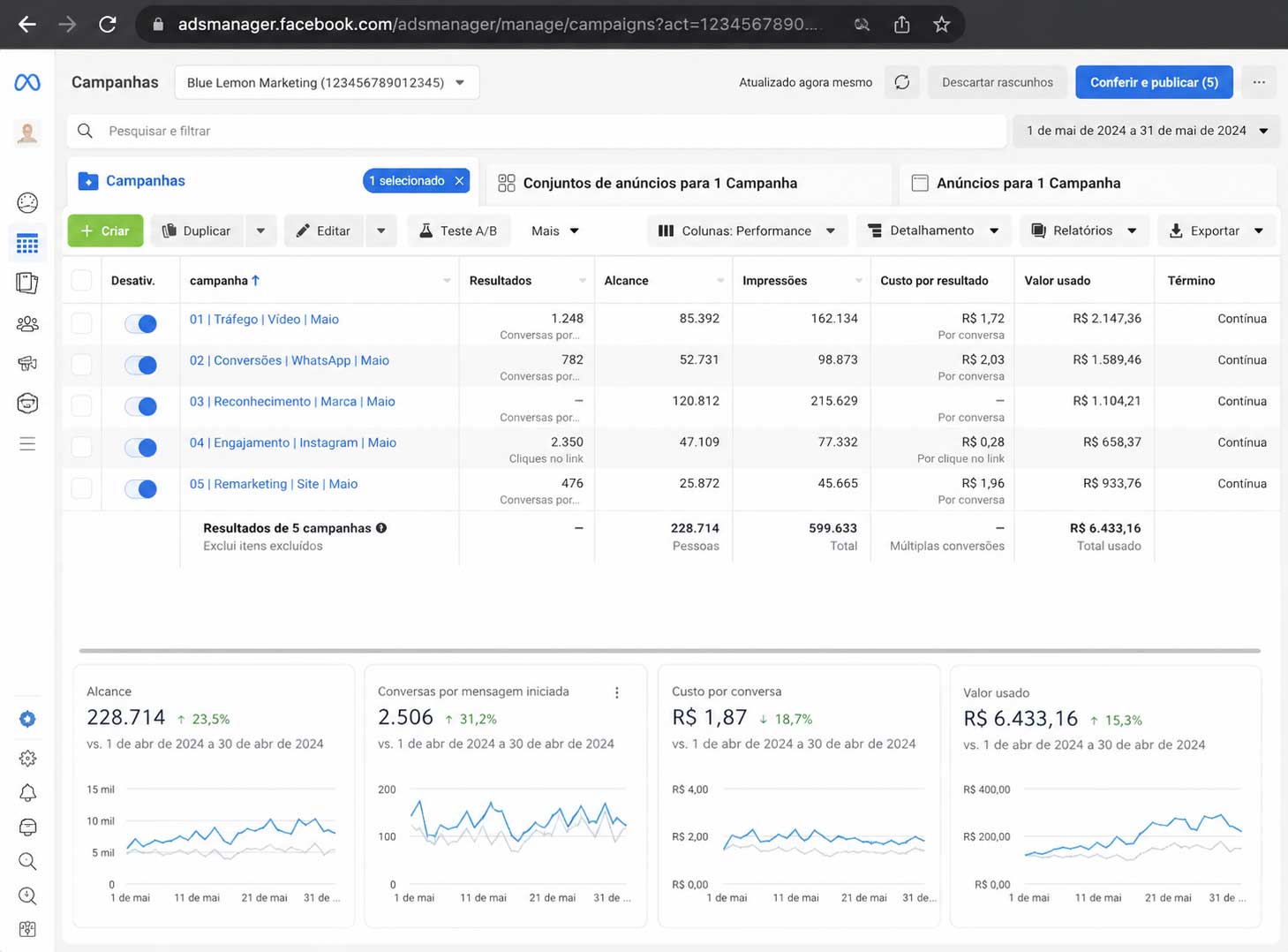The image size is (1288, 952).
Task: Reload the browser page
Action: [x=108, y=24]
